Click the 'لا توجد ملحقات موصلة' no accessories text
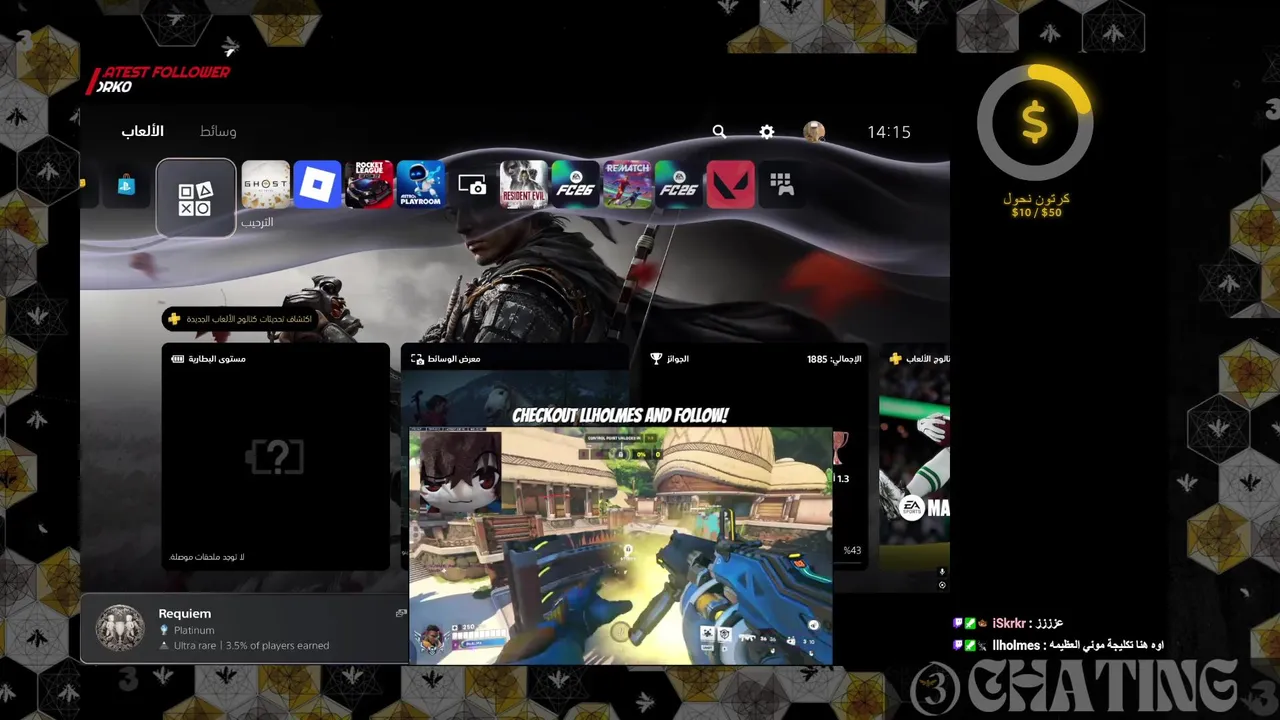This screenshot has width=1280, height=720. coord(207,557)
